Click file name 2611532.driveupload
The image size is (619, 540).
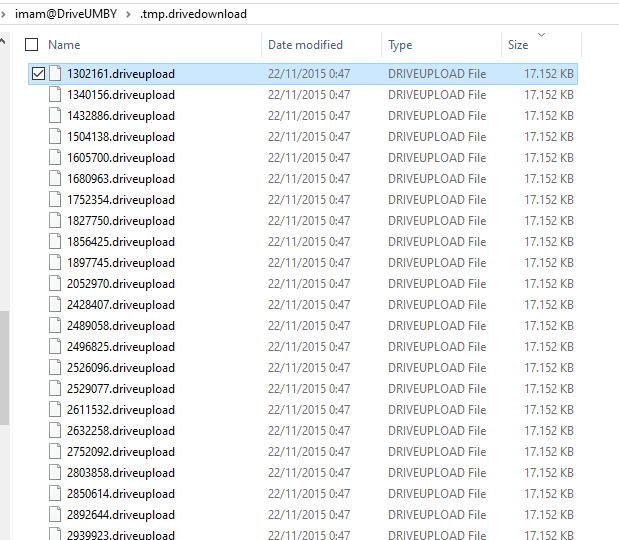pos(121,410)
